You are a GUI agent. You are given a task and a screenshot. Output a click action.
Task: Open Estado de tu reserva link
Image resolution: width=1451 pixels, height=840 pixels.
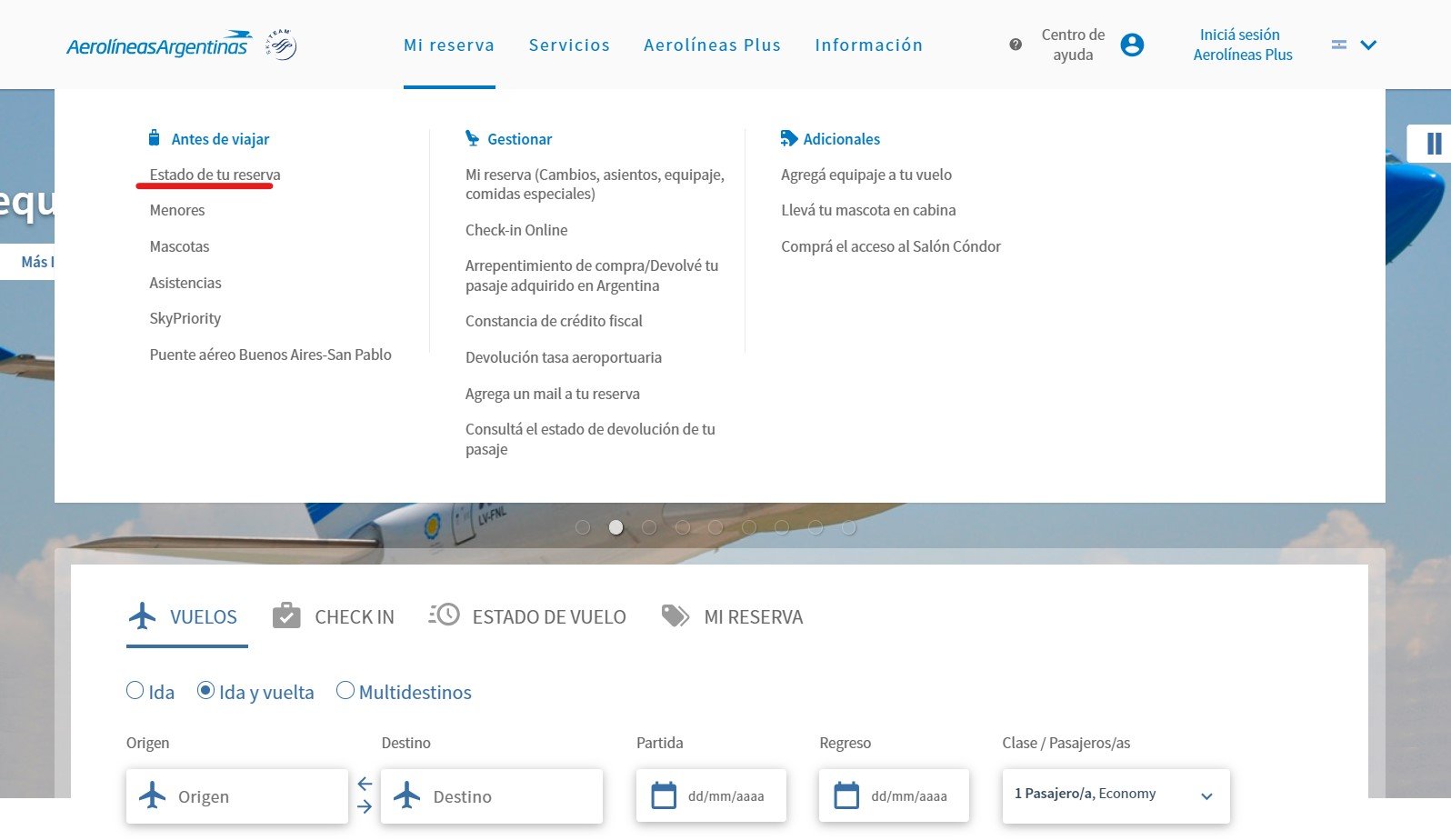[215, 175]
